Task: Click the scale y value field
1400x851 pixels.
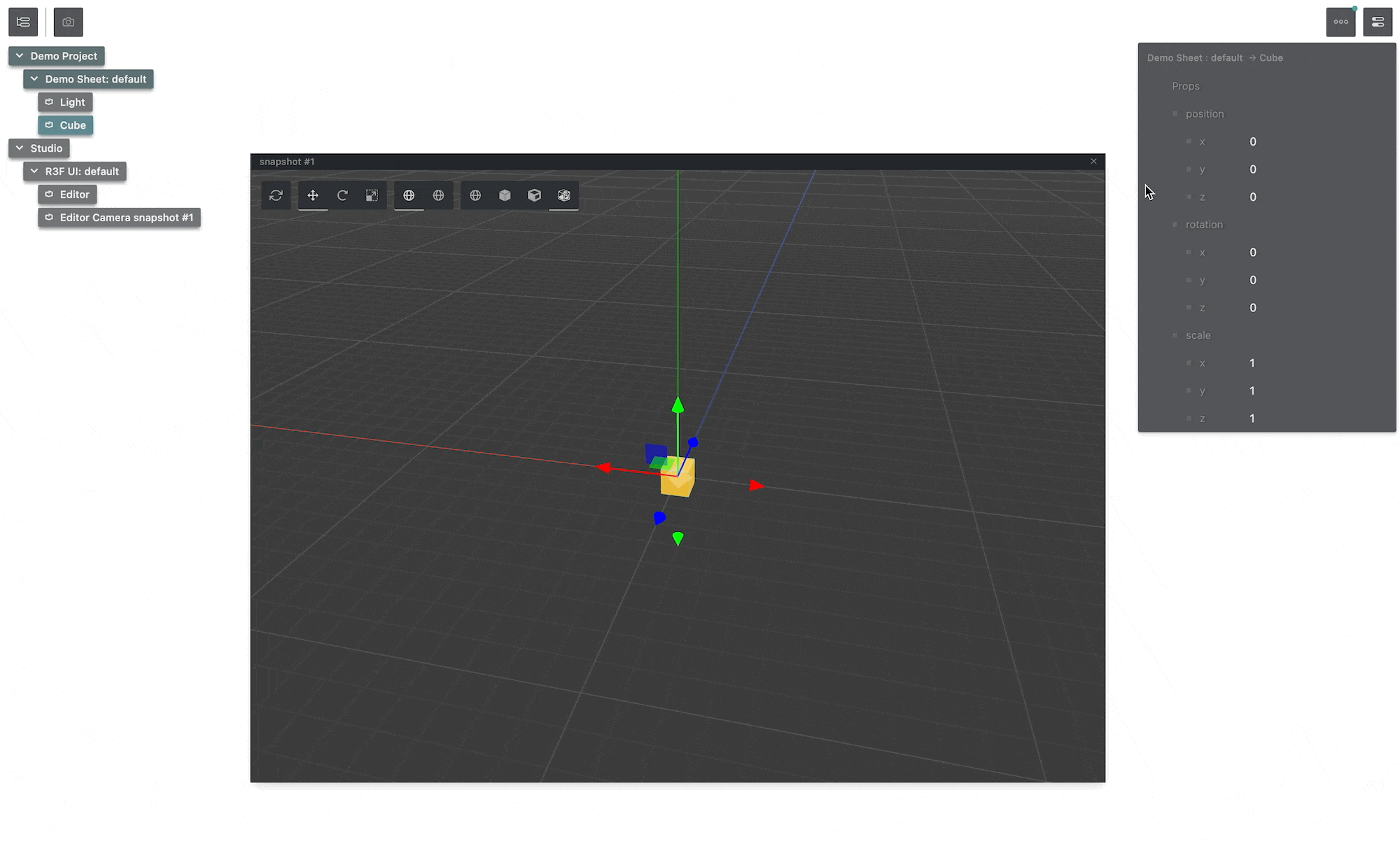Action: (1253, 391)
